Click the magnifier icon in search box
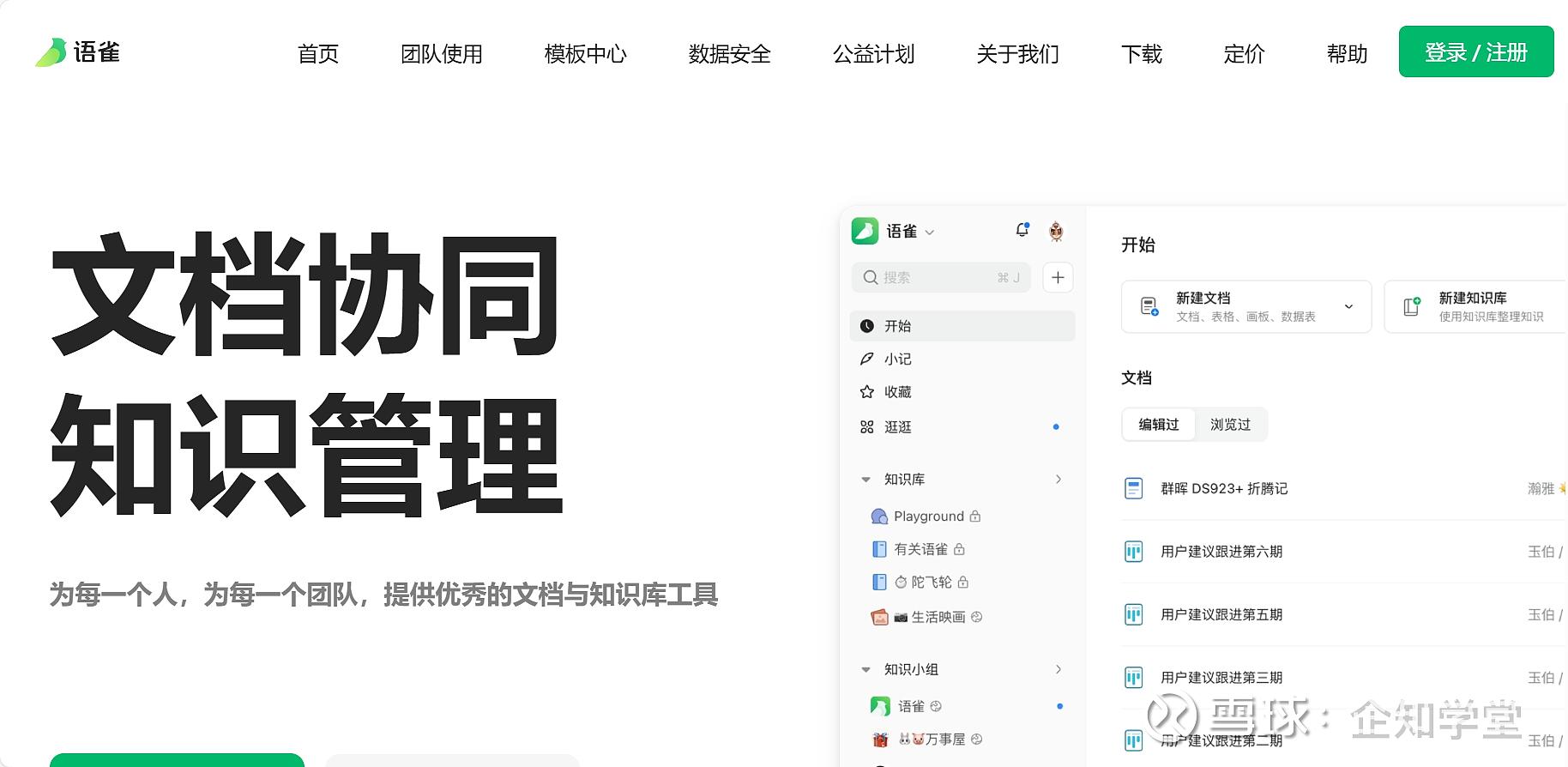 871,277
